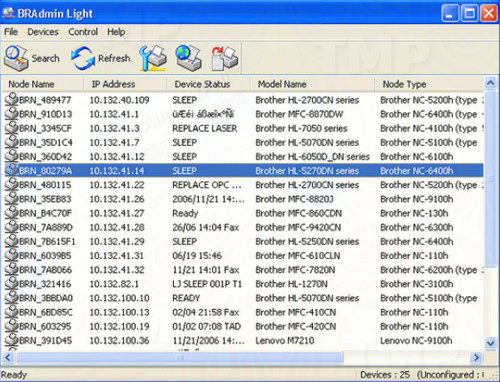Select the printer icon for BRN_6039B5
Image resolution: width=500 pixels, height=382 pixels.
pos(11,255)
